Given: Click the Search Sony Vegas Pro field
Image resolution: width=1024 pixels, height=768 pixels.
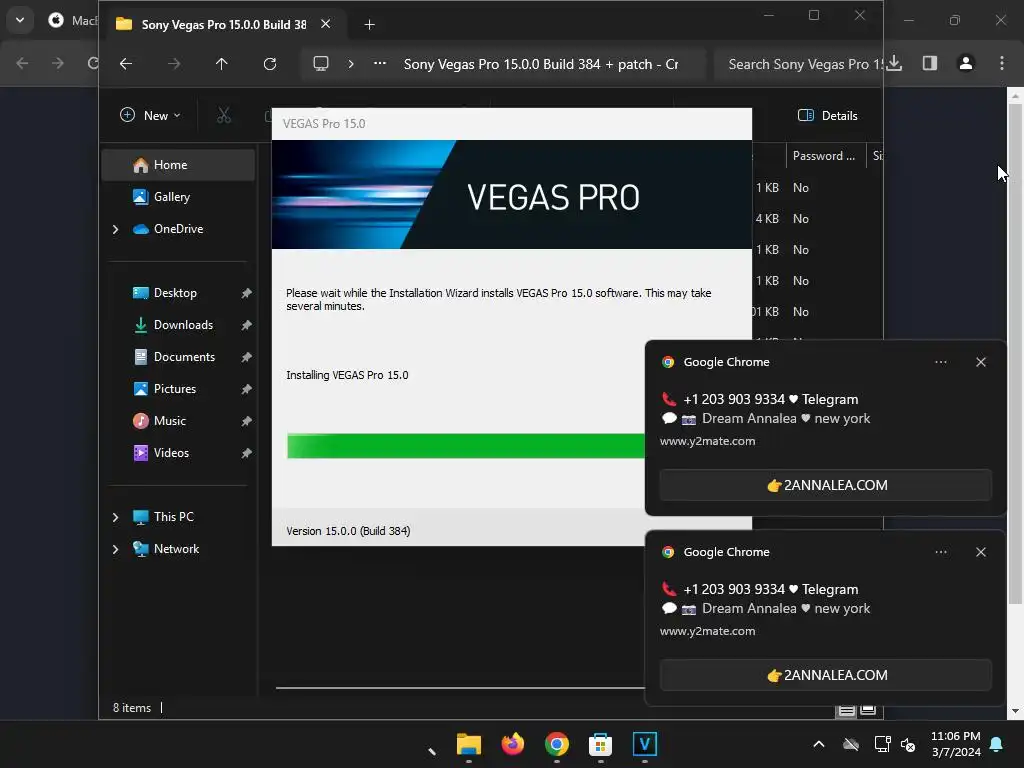Looking at the screenshot, I should click(x=798, y=64).
